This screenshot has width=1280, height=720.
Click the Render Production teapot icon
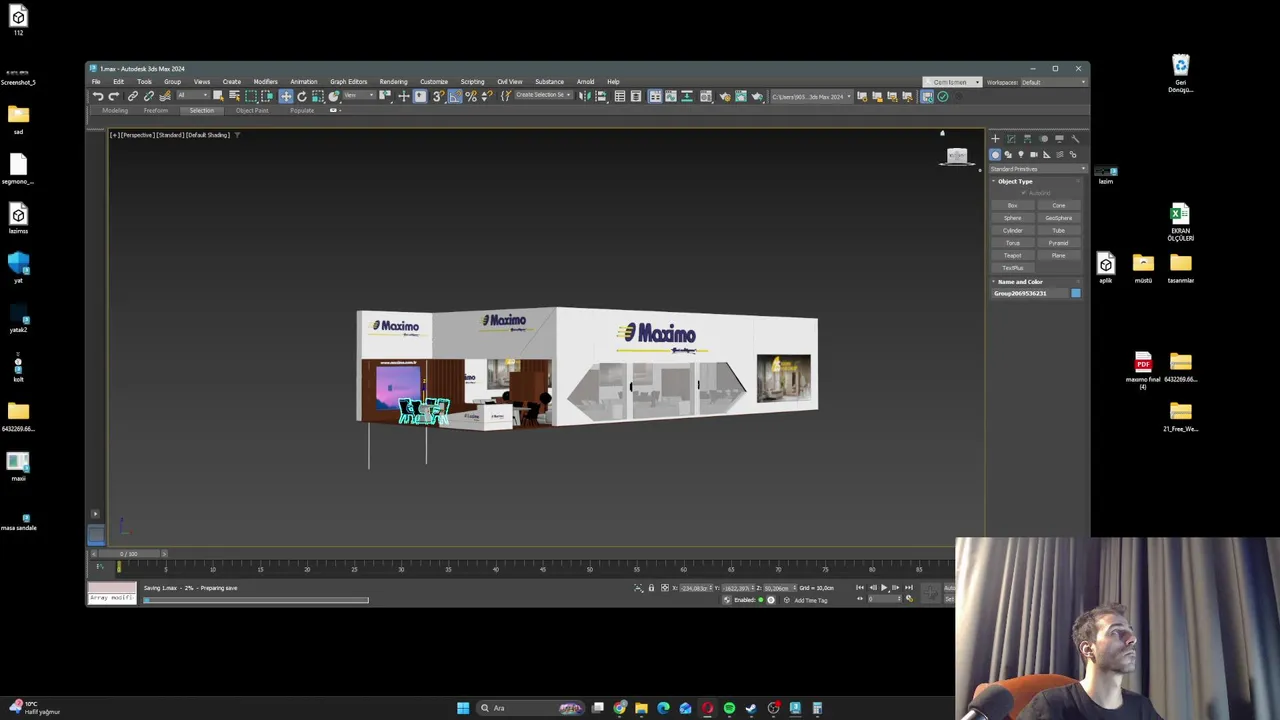point(757,96)
